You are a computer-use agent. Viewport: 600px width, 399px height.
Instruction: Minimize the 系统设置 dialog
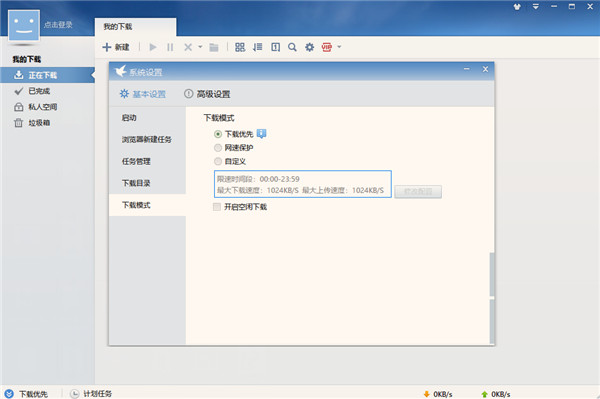tap(466, 69)
